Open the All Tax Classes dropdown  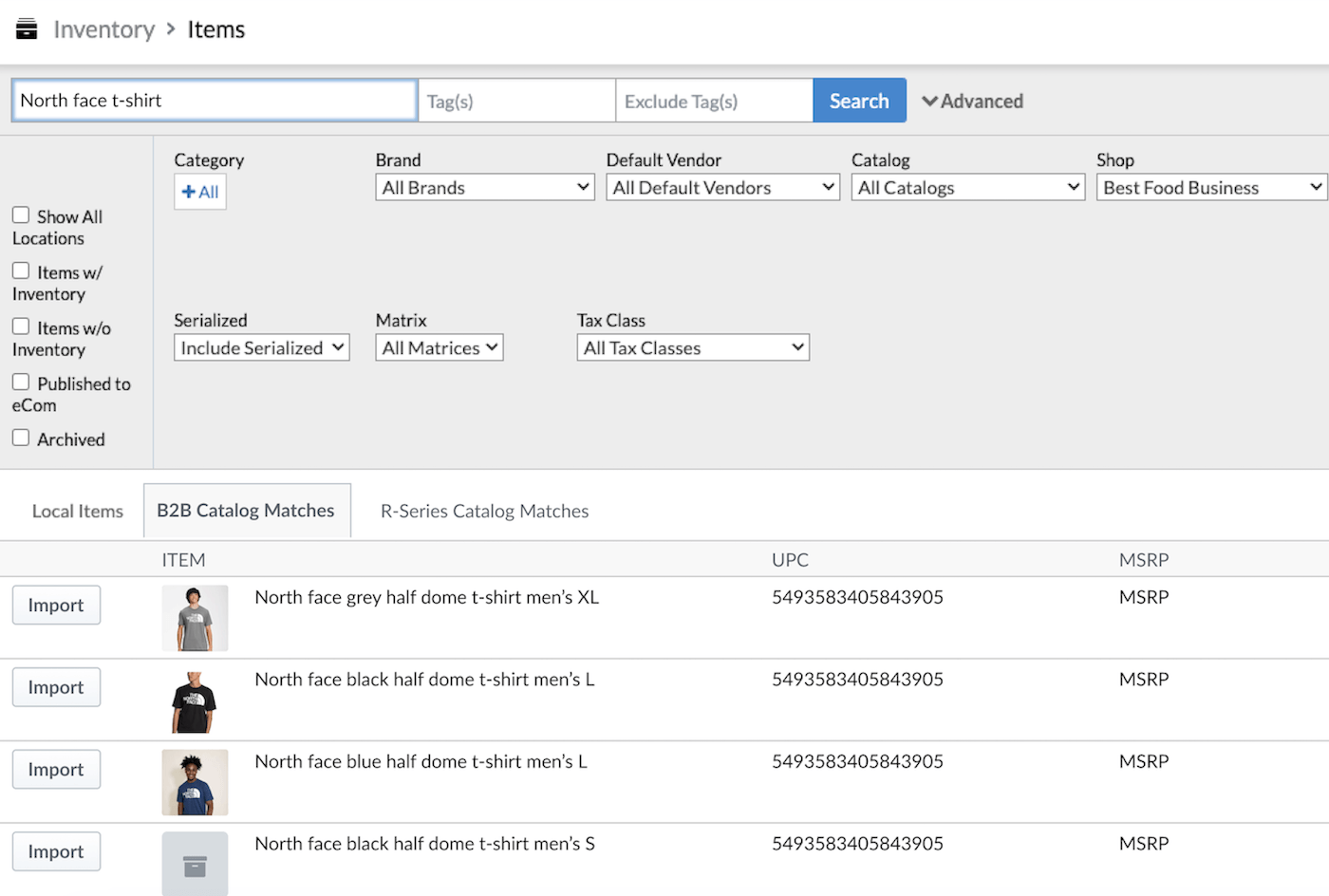[x=693, y=347]
